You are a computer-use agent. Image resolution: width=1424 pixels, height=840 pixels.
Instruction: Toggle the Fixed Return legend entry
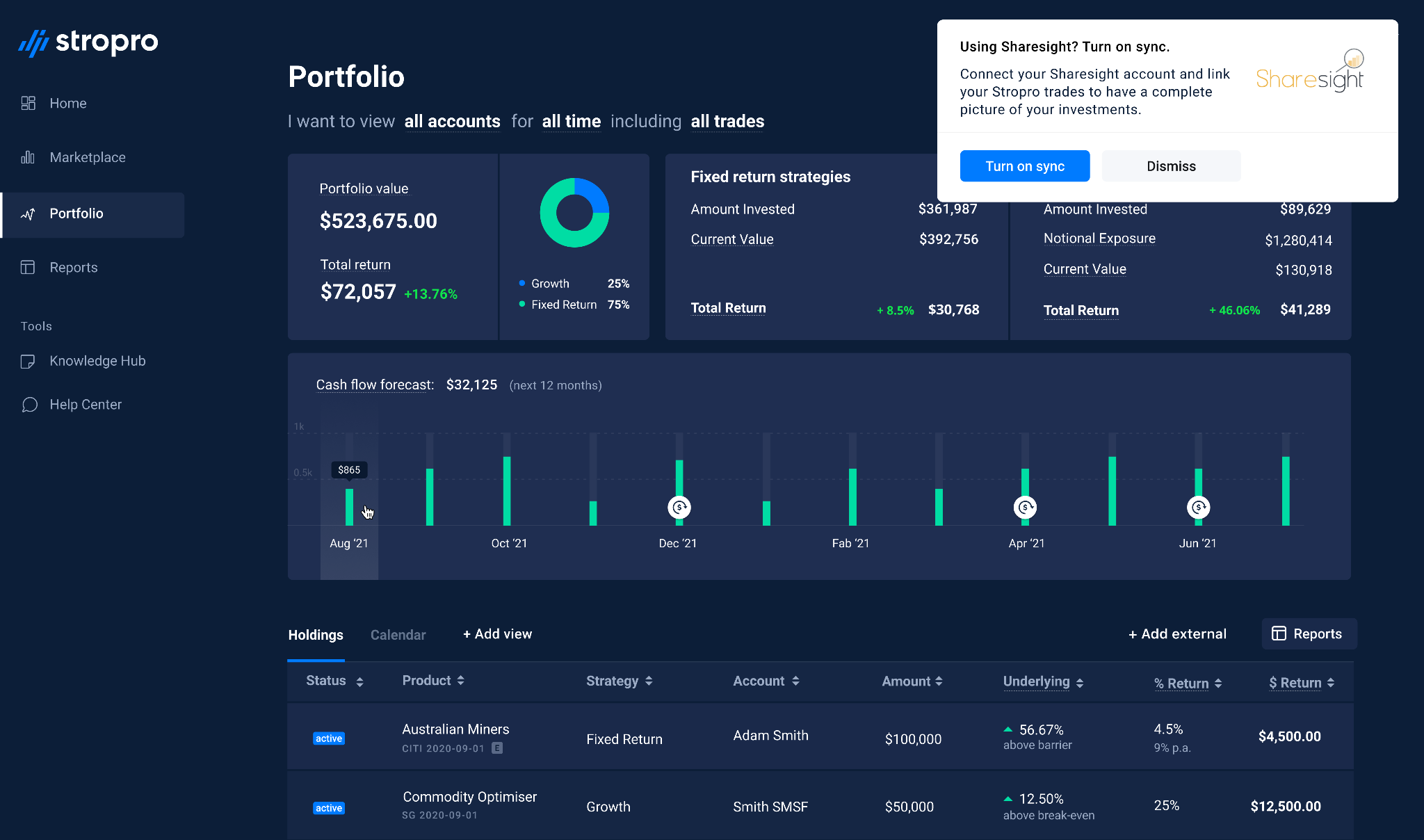click(x=563, y=304)
